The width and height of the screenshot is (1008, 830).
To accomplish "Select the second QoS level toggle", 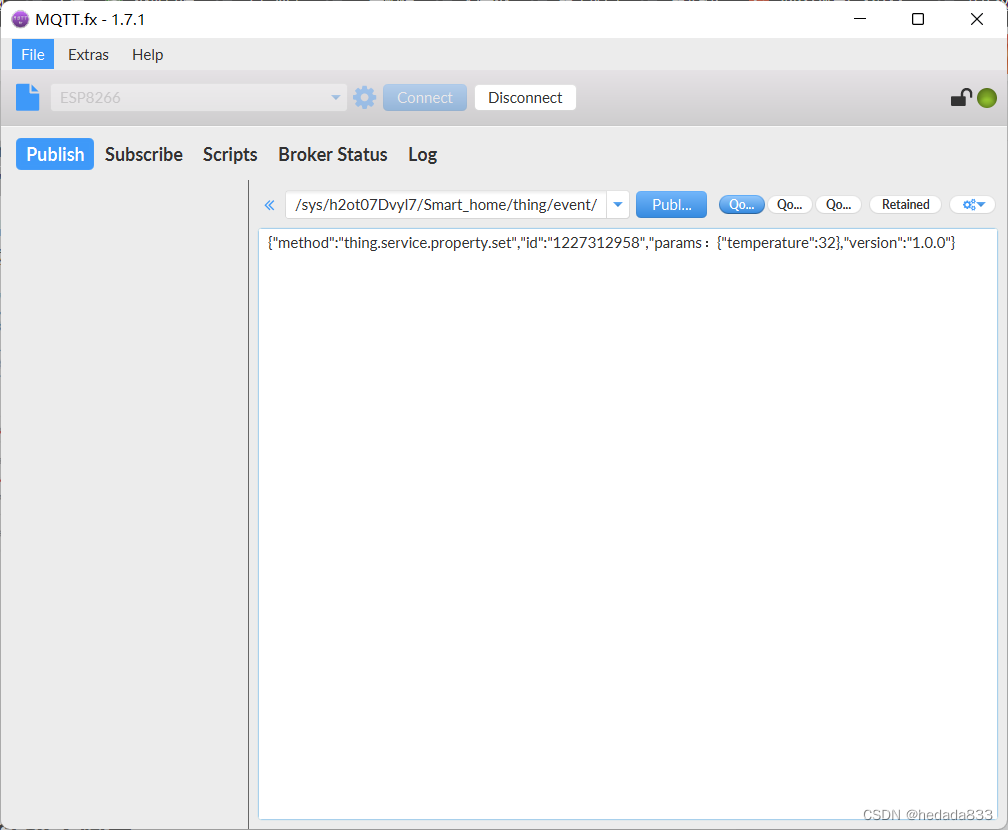I will 789,204.
